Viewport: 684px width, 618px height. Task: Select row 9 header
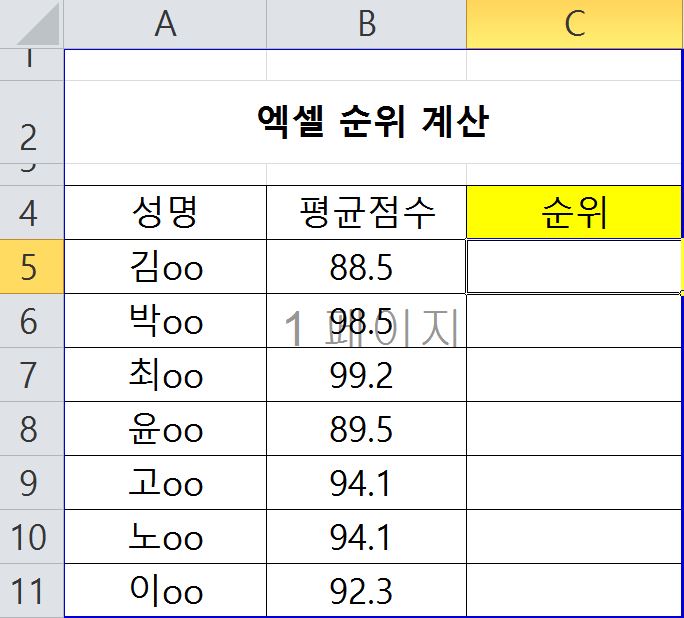pyautogui.click(x=32, y=483)
